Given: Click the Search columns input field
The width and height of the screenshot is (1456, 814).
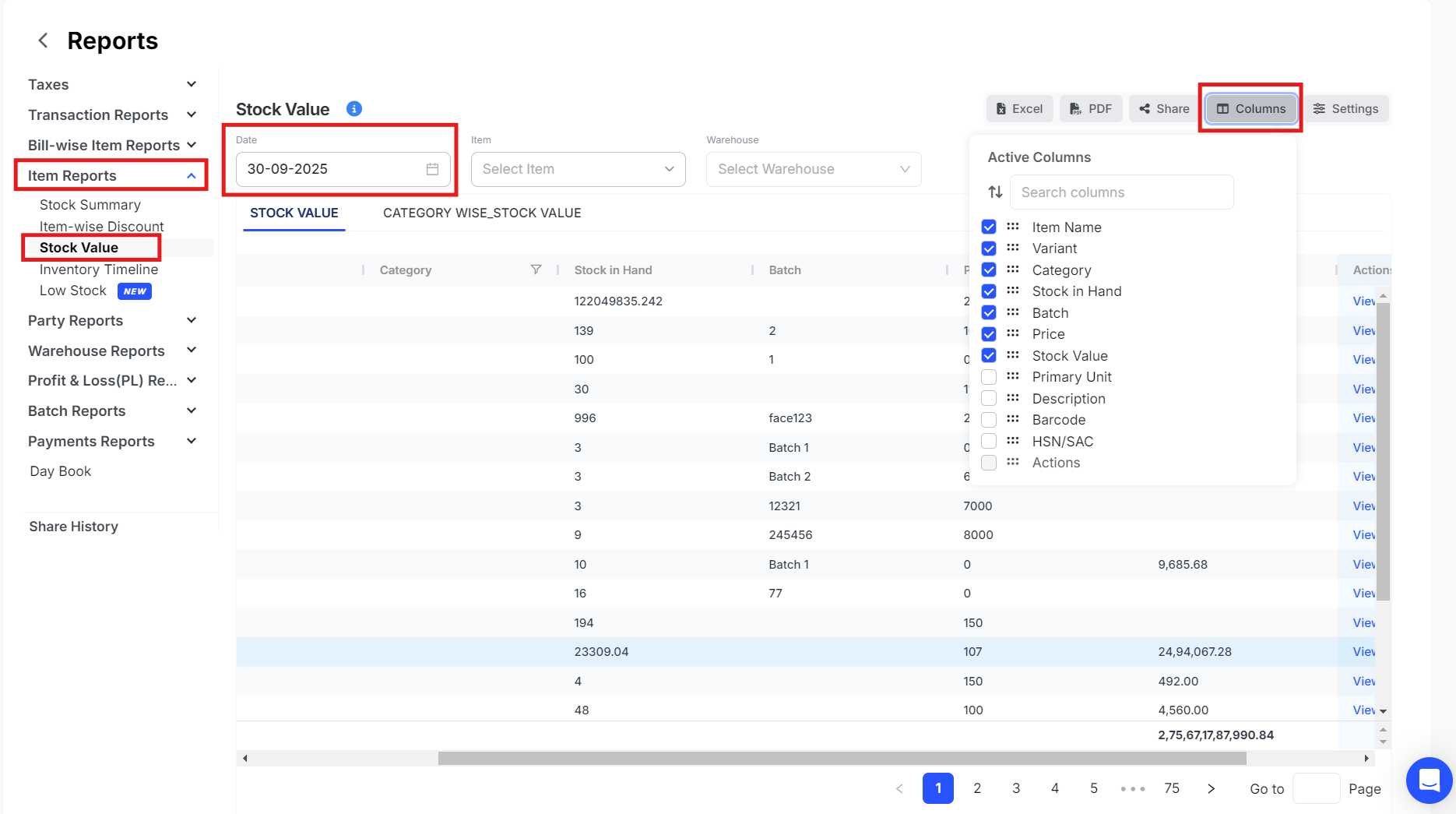Looking at the screenshot, I should [1121, 192].
